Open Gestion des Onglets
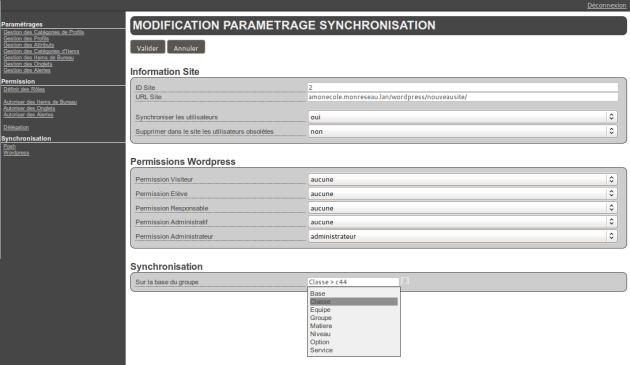The image size is (630, 365). coord(28,64)
